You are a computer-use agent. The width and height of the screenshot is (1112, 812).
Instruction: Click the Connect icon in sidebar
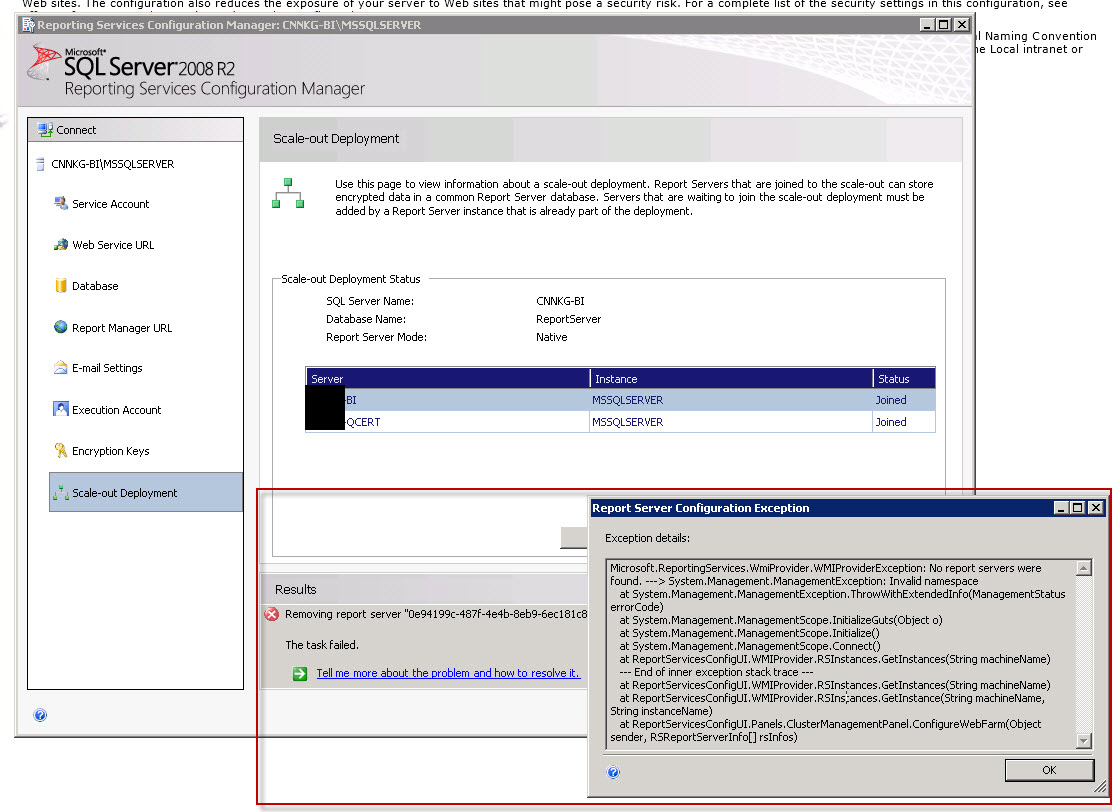click(x=45, y=130)
